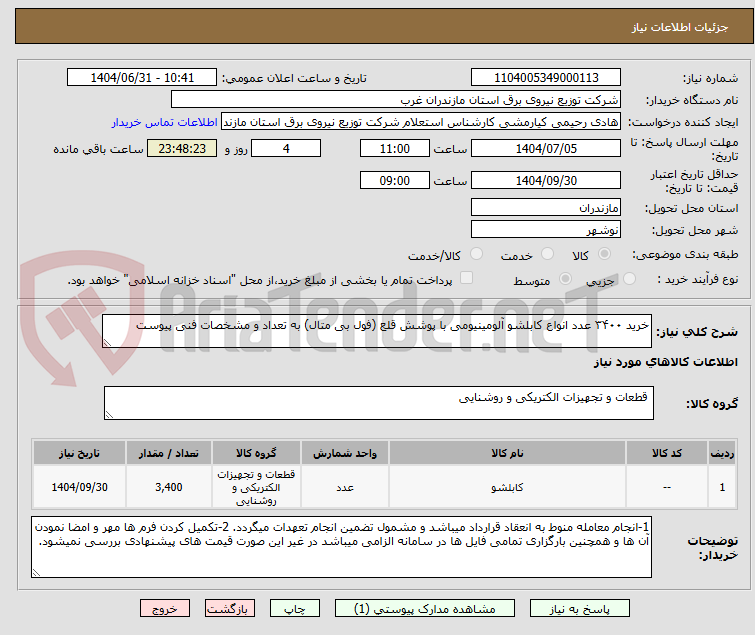Toggle the Islamic treasury bonds payment checkbox
The width and height of the screenshot is (755, 635).
tap(466, 278)
